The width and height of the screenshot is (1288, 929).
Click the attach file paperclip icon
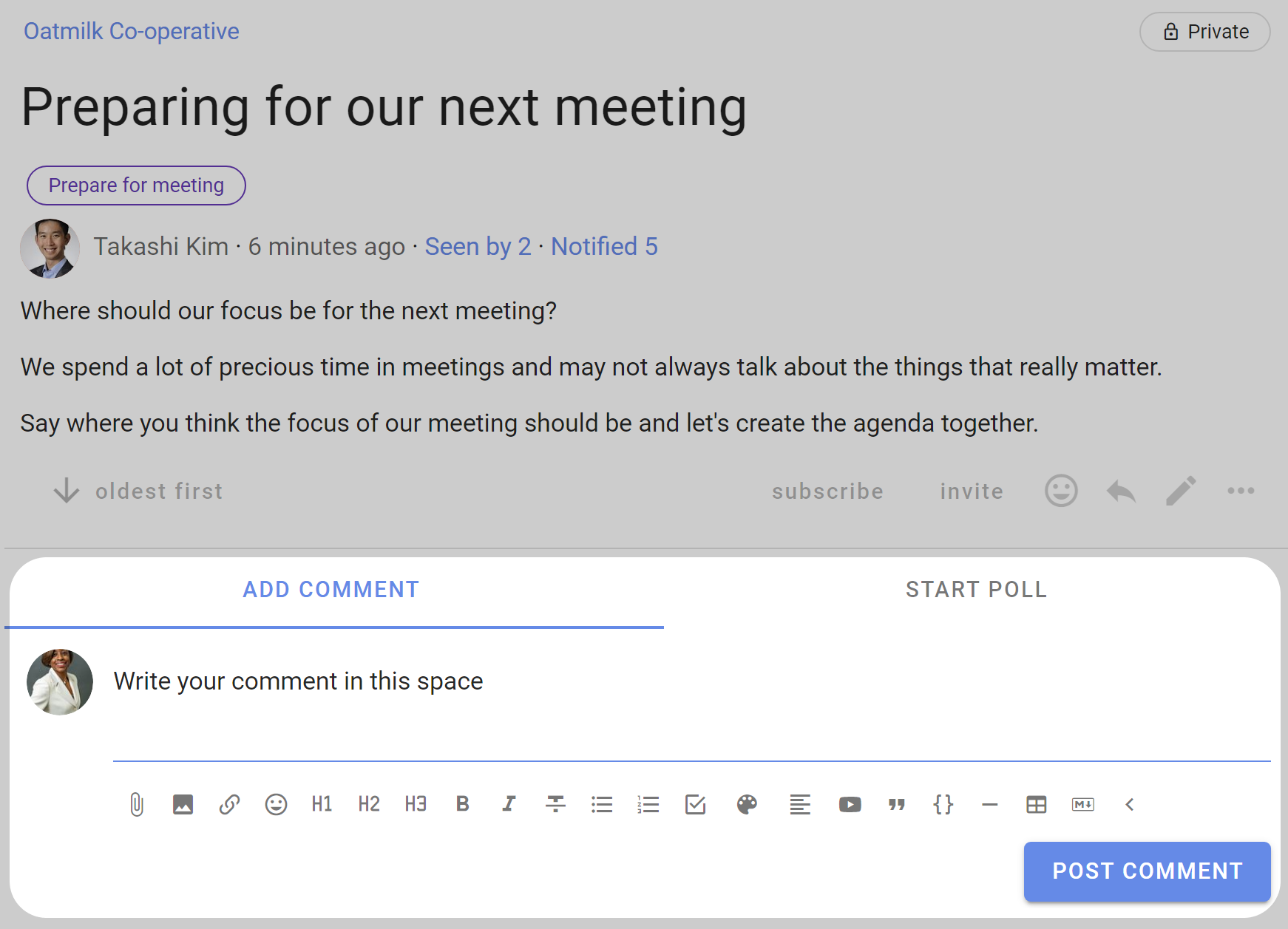[x=137, y=804]
